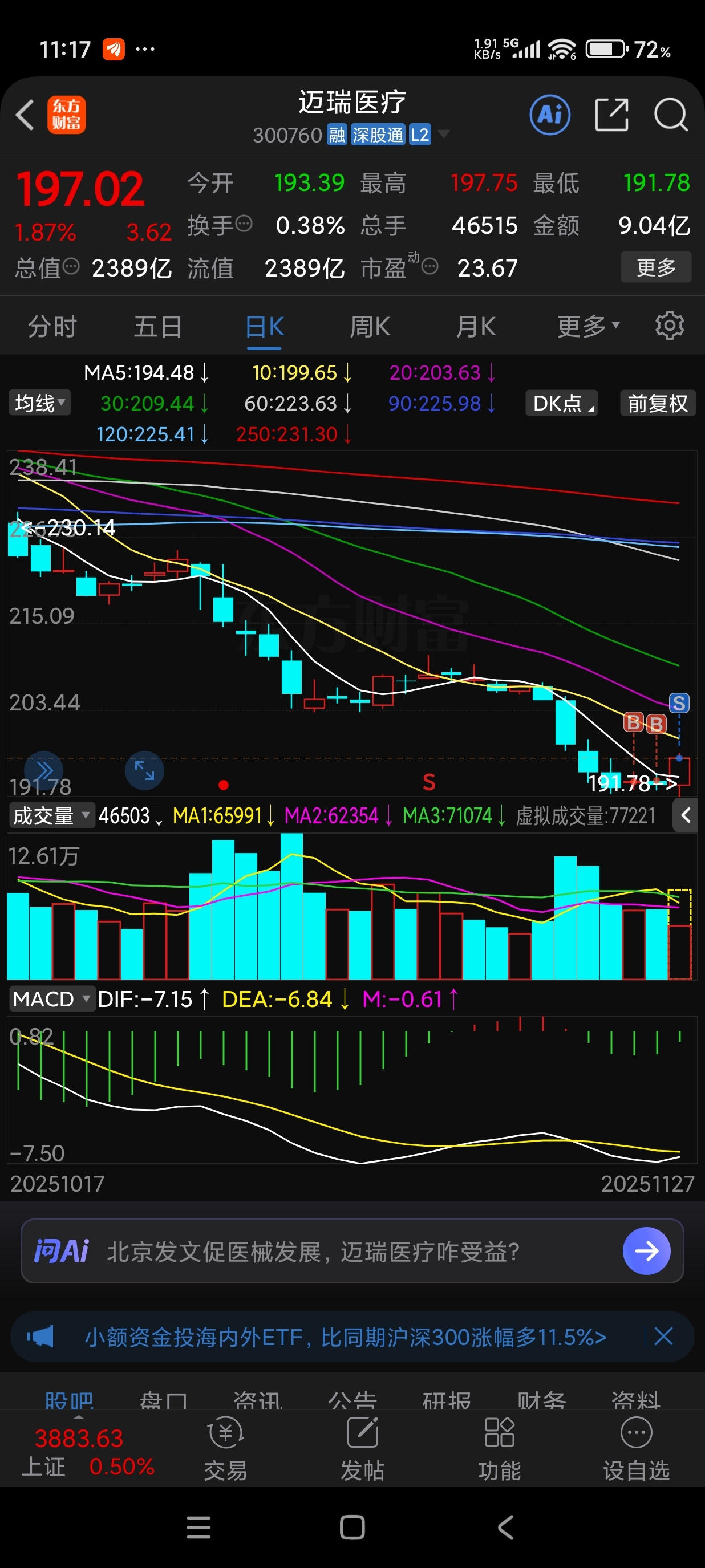Tap the 前复权 adjustment button
The image size is (705, 1568).
coord(658,403)
